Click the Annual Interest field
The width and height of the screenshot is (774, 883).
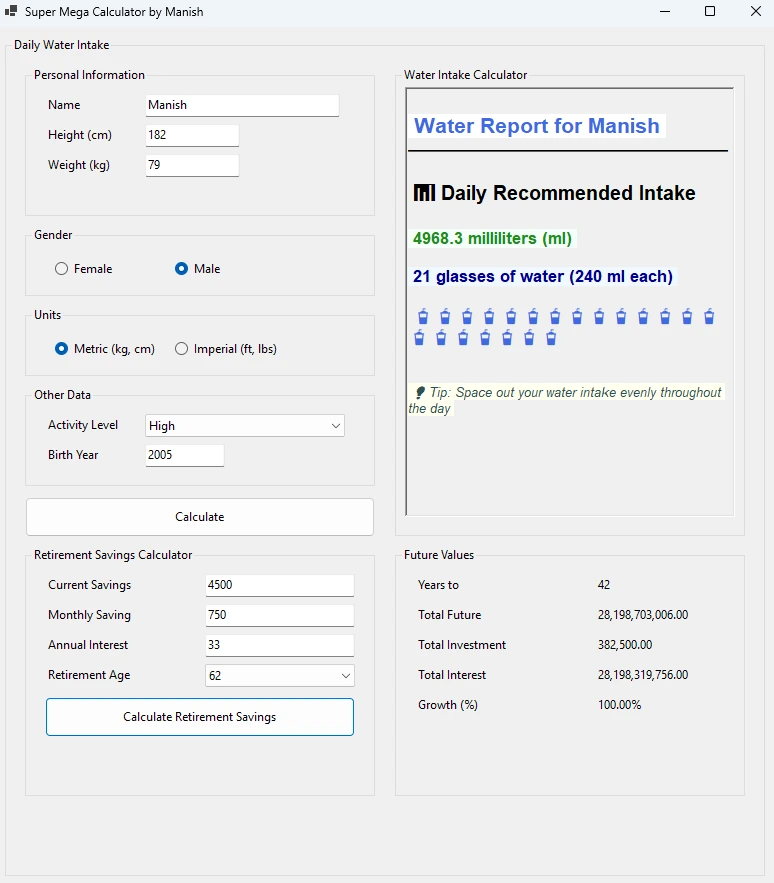[279, 646]
